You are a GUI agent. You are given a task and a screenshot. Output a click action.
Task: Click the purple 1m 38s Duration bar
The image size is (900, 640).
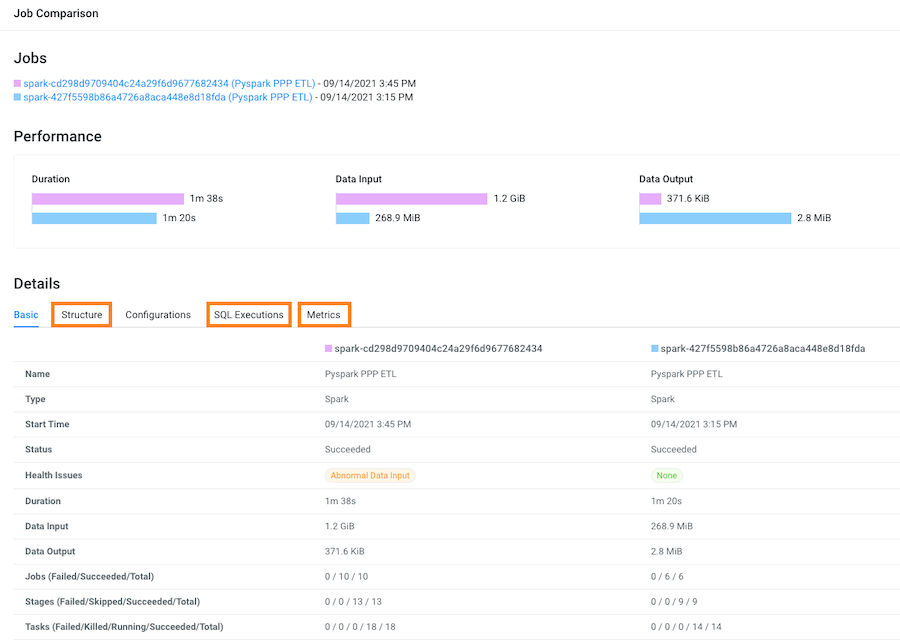pos(108,199)
